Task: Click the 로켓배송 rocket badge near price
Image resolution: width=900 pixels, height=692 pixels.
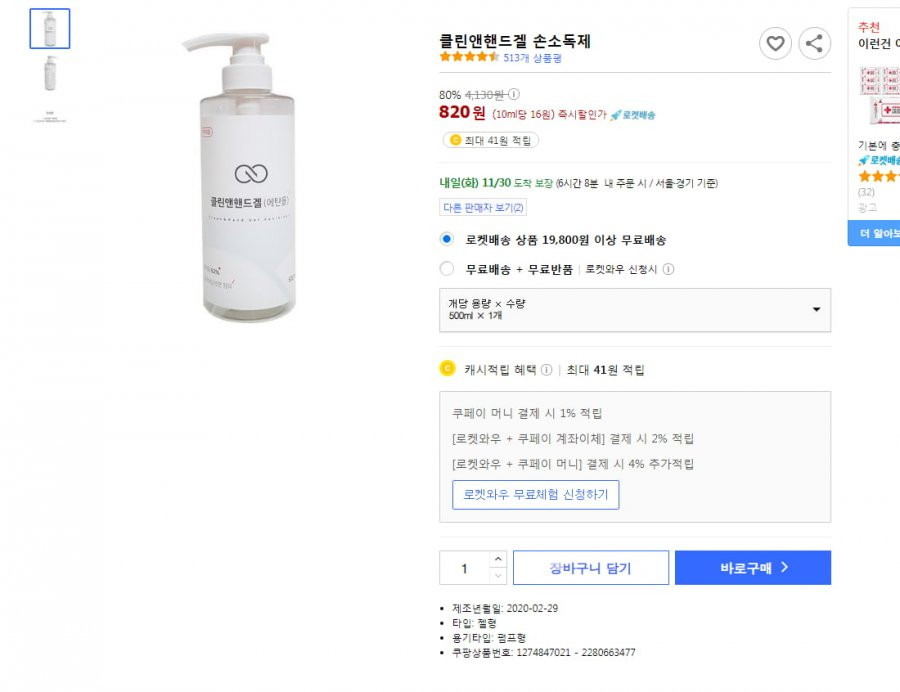Action: coord(633,115)
